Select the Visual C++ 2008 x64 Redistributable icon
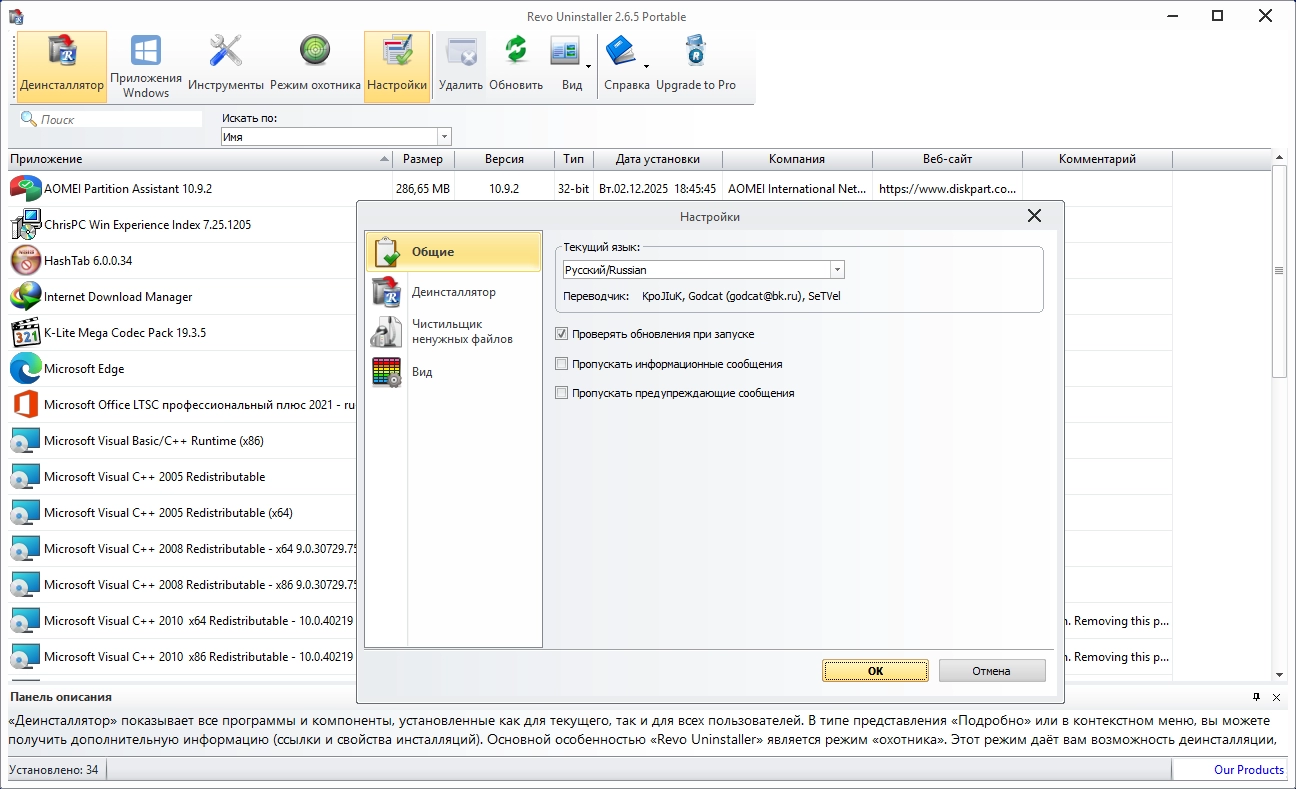 point(25,548)
